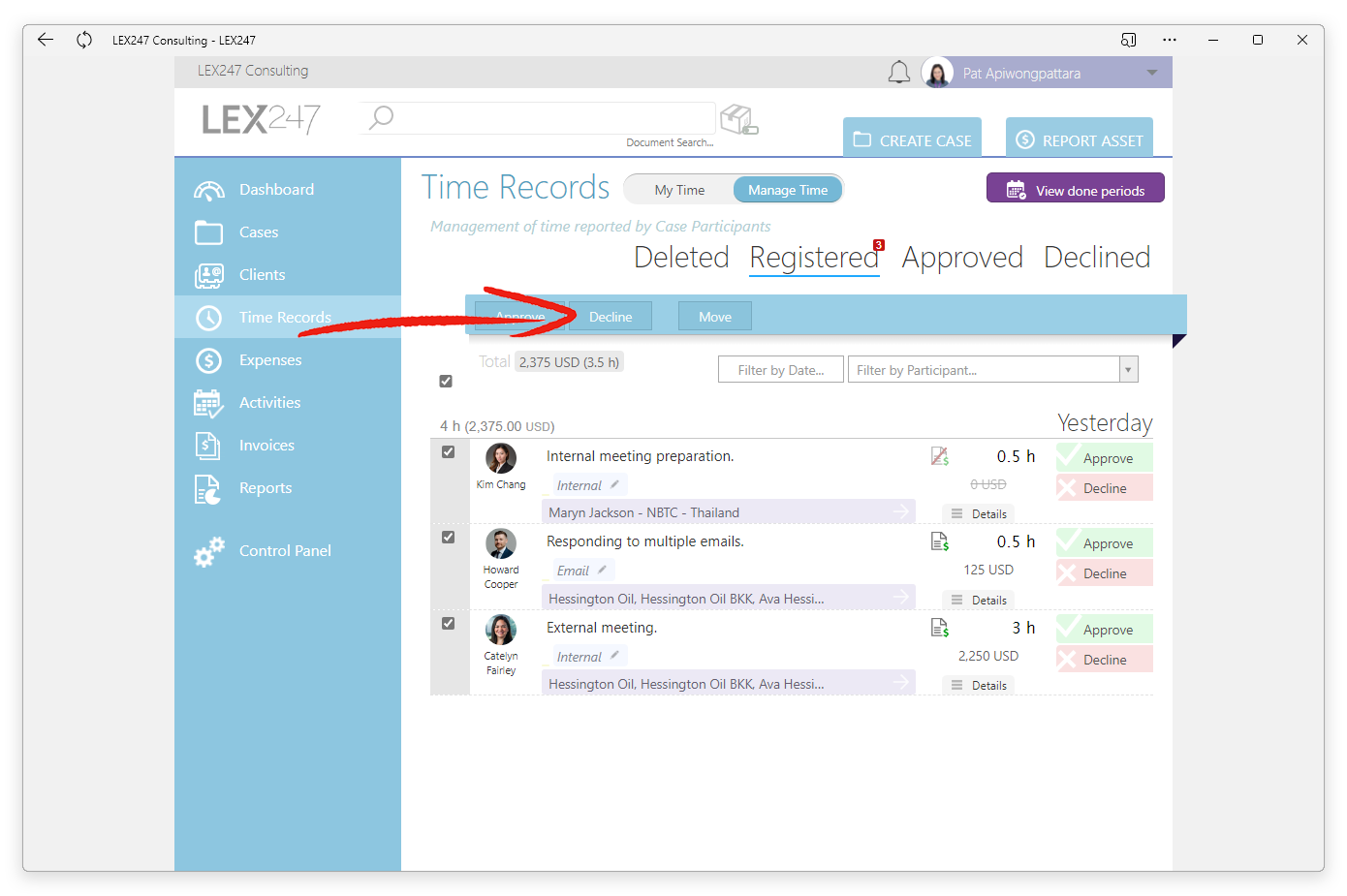
Task: Approve the Internal meeting preparation record
Action: coord(1105,457)
